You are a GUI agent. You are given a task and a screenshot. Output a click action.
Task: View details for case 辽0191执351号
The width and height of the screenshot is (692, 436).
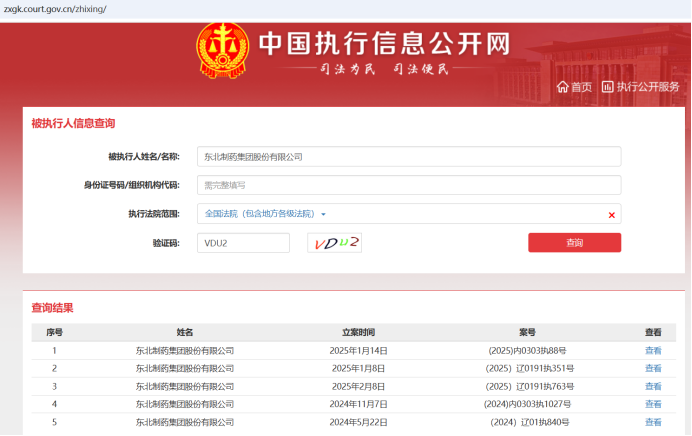tap(653, 368)
